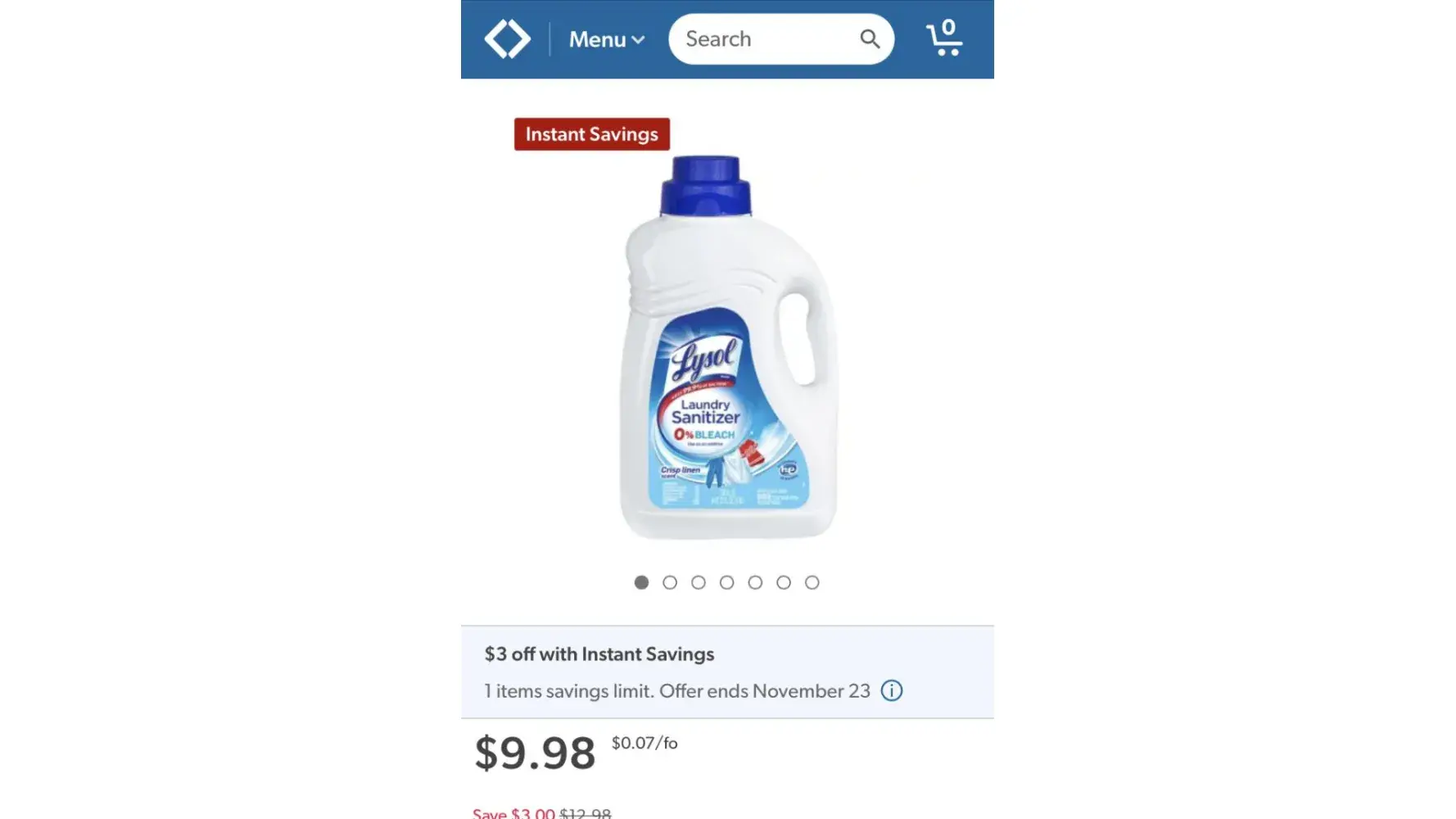
Task: Click the red Instant Savings badge
Action: click(x=591, y=134)
